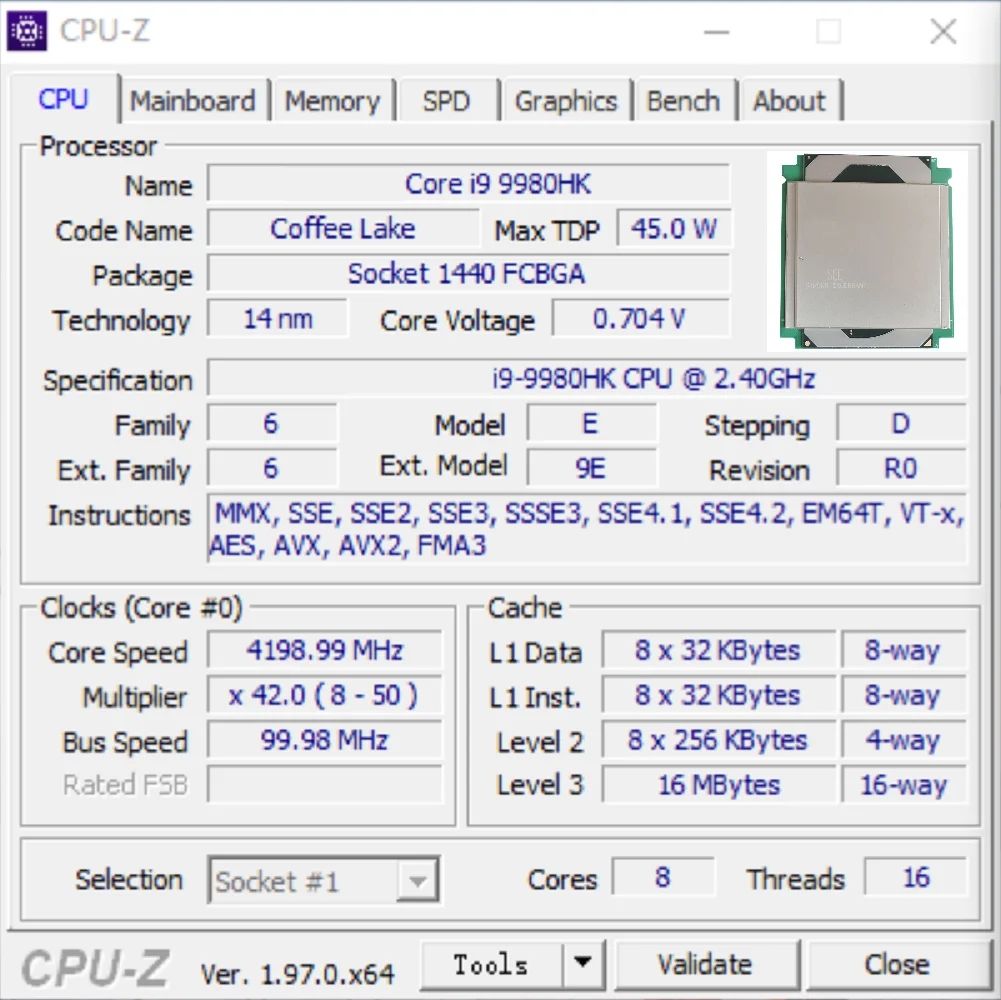Click the version text Ver. 1.97.0.x64

297,974
